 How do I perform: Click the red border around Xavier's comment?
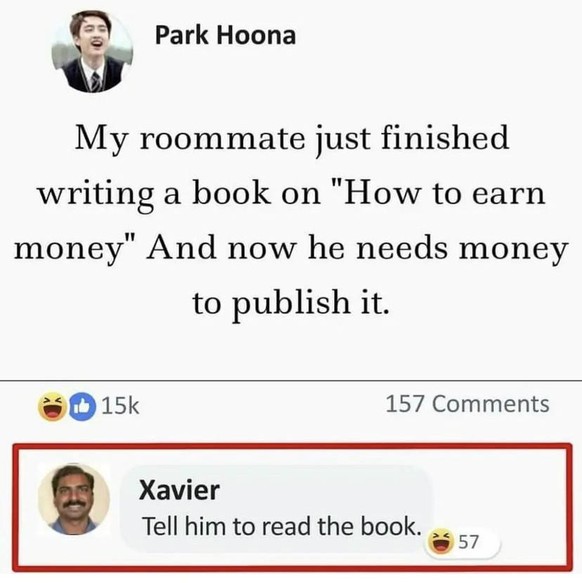292,446
